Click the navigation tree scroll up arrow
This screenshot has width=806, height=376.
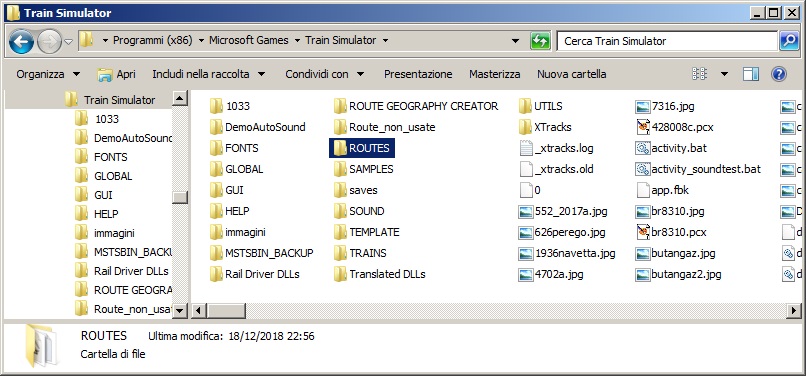(179, 99)
